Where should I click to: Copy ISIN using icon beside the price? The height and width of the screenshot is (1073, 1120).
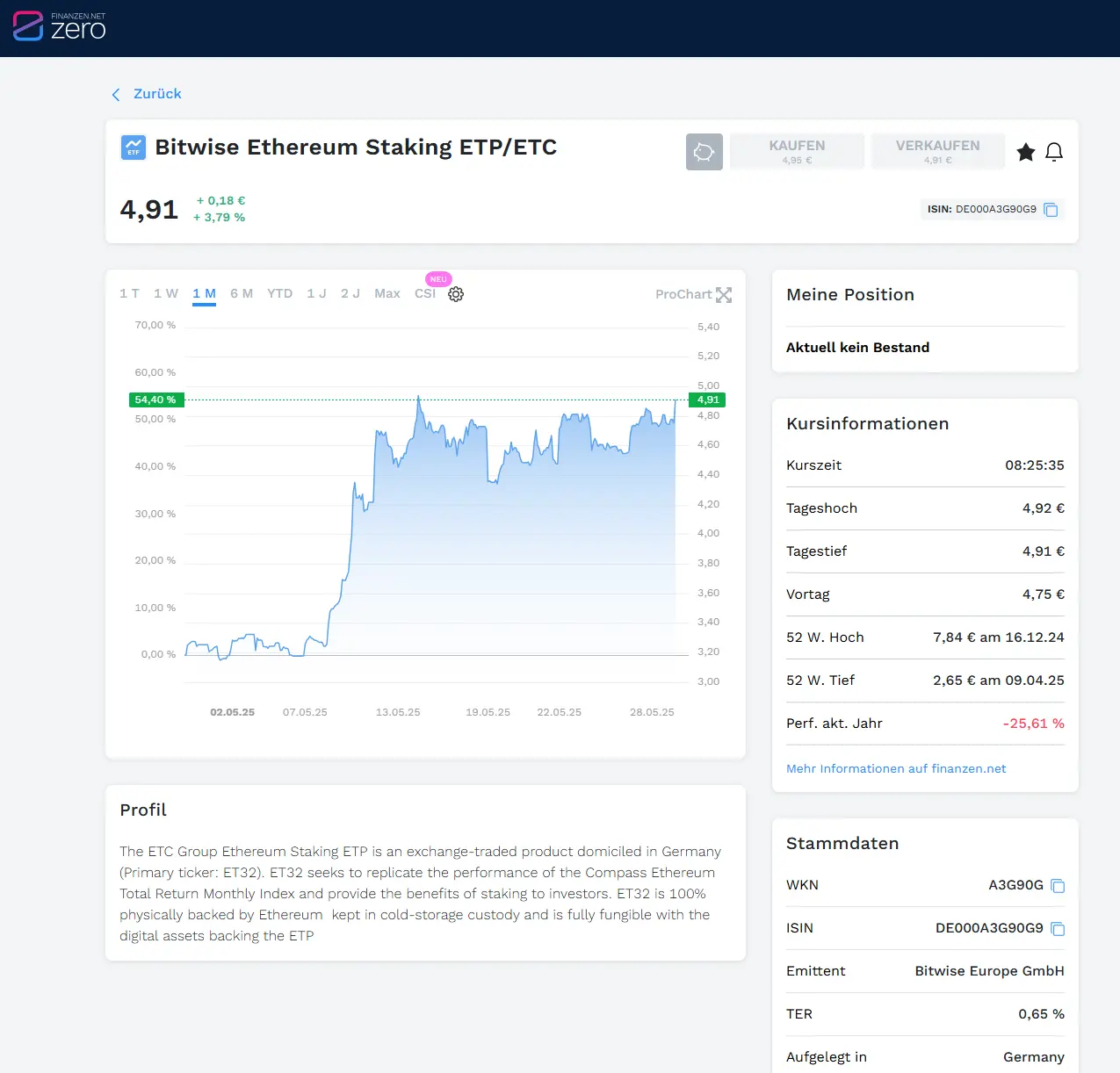click(1051, 210)
